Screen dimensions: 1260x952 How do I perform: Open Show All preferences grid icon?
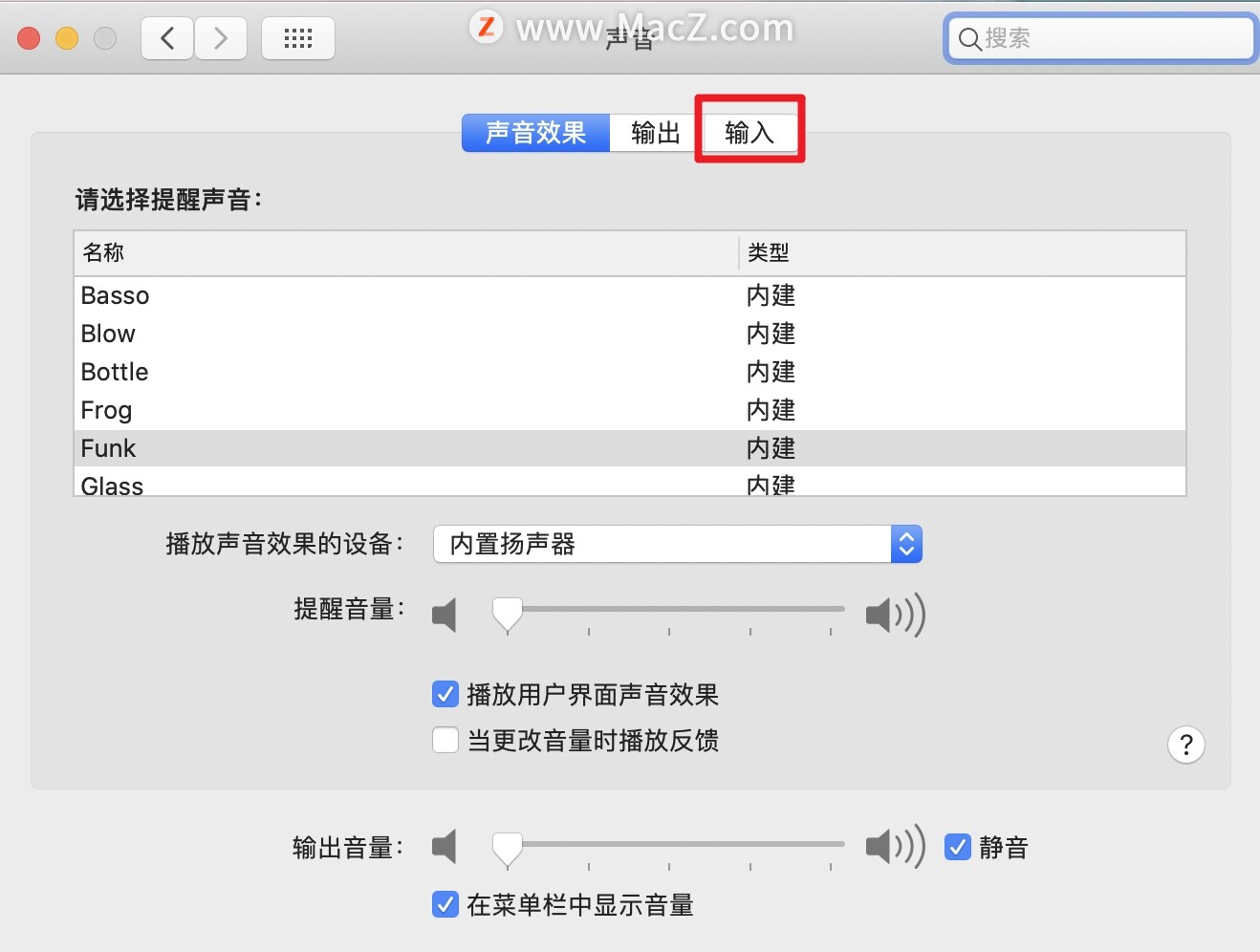pyautogui.click(x=298, y=38)
